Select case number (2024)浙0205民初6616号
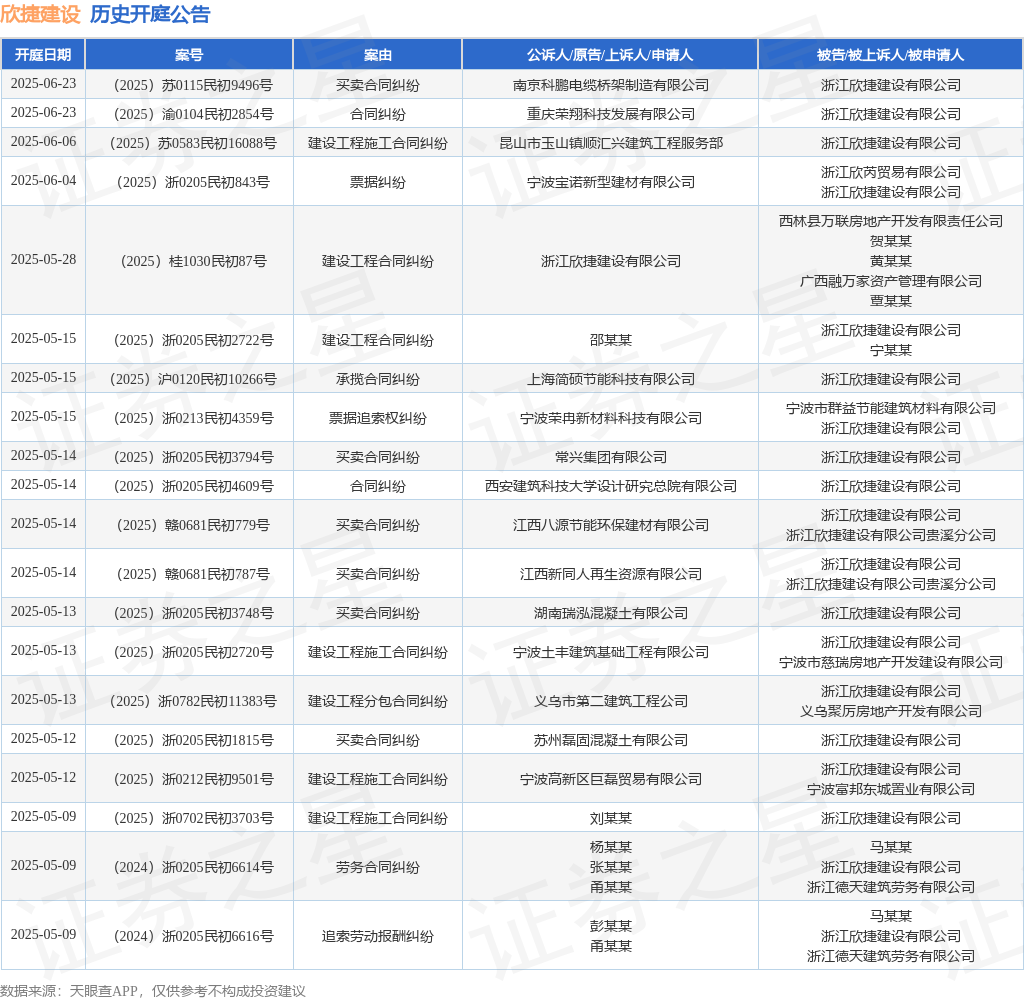The width and height of the screenshot is (1024, 1000). coord(189,936)
